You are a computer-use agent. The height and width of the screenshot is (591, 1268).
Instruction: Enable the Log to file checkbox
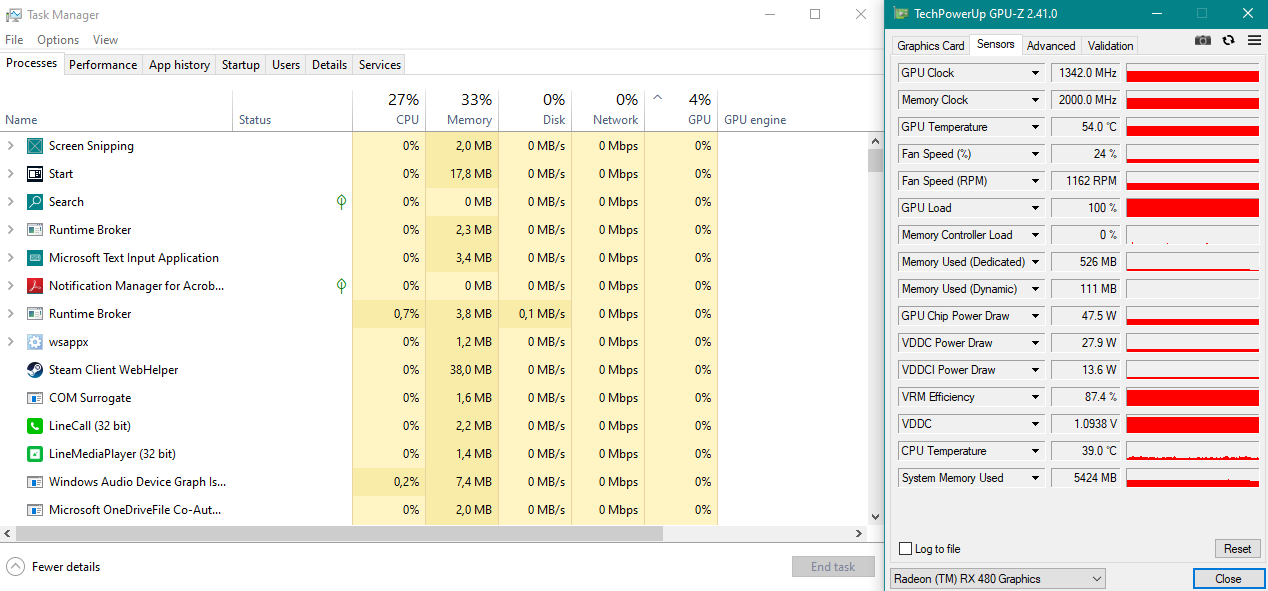click(x=906, y=549)
